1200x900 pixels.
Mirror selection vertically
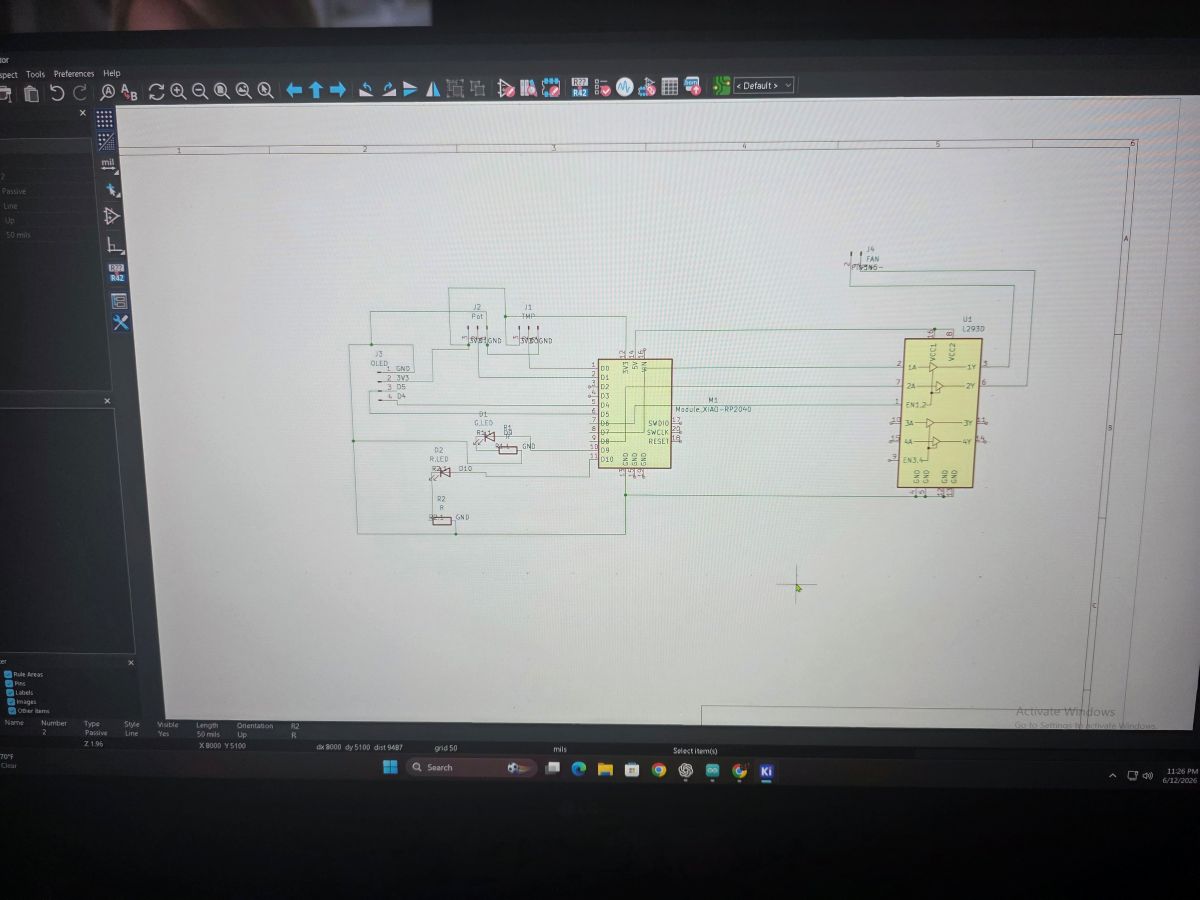[x=410, y=89]
